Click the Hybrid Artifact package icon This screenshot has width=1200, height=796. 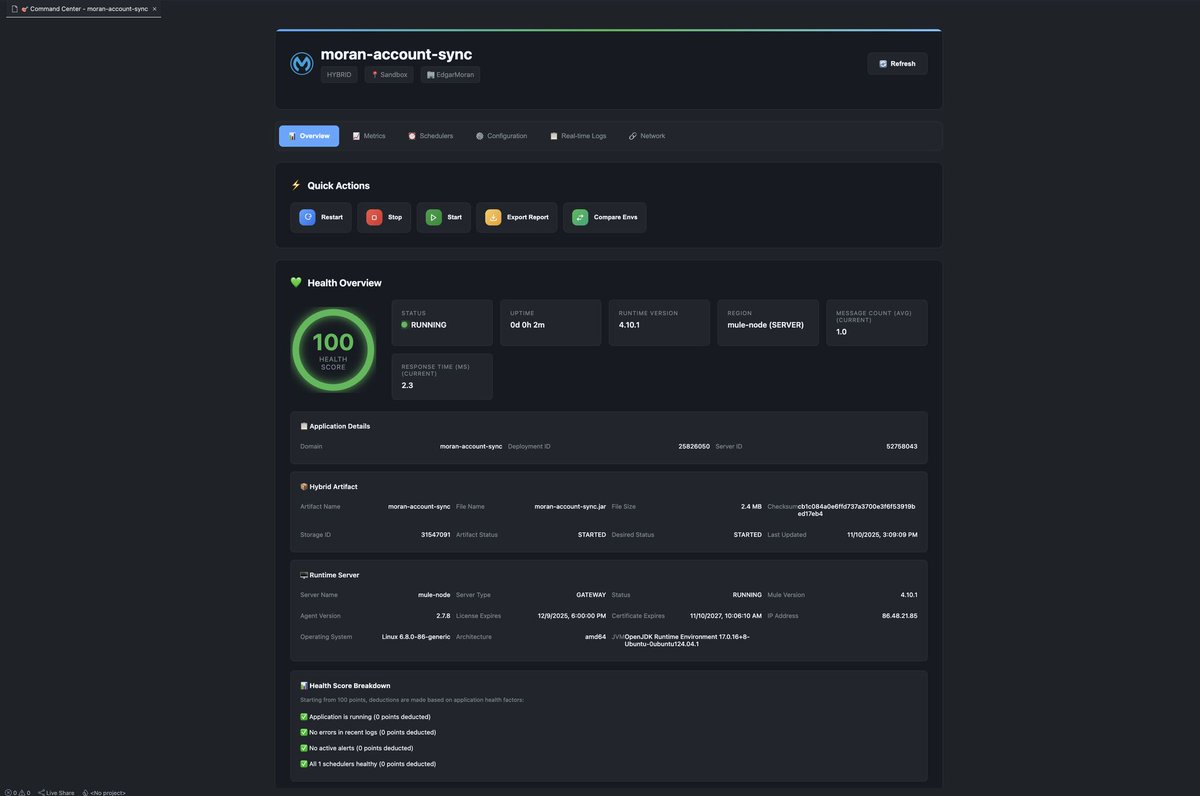pyautogui.click(x=304, y=487)
